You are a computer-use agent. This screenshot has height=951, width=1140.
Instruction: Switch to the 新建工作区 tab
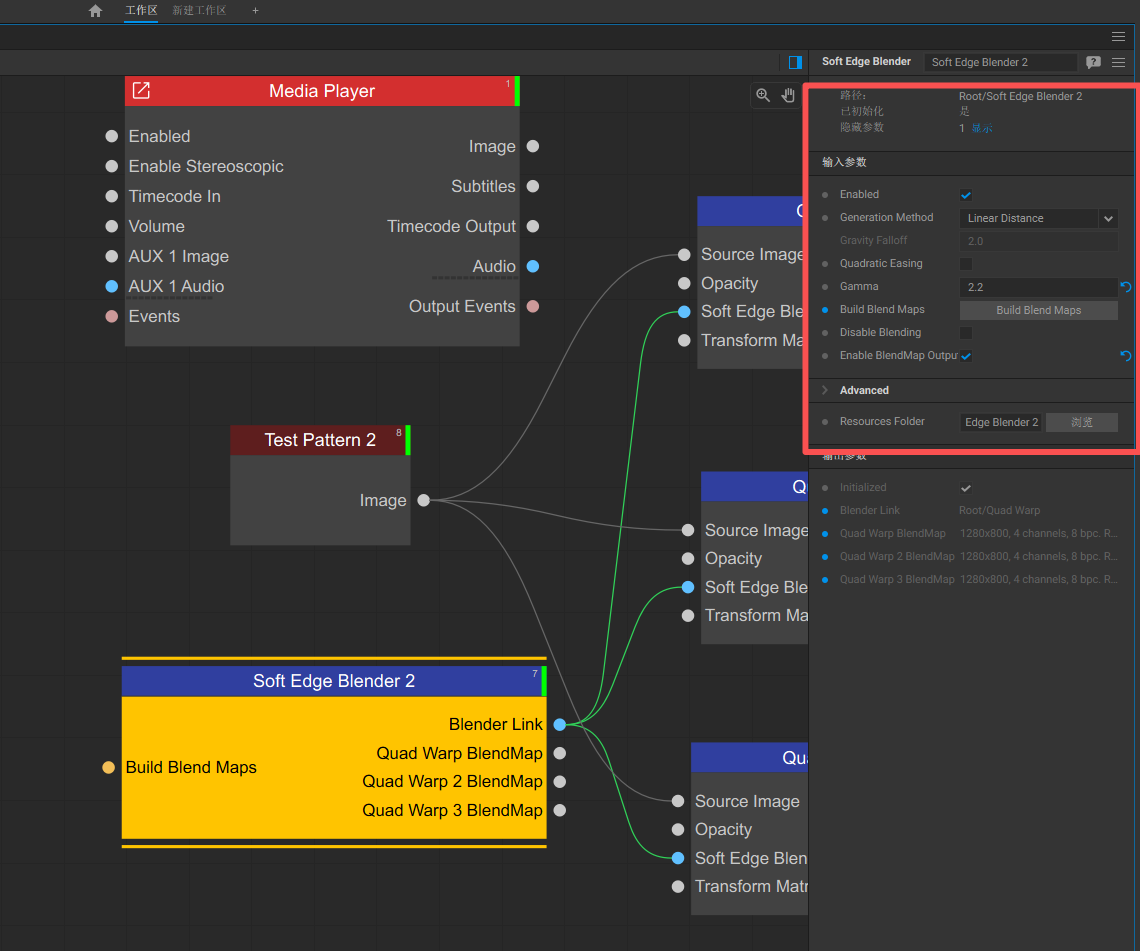(199, 11)
